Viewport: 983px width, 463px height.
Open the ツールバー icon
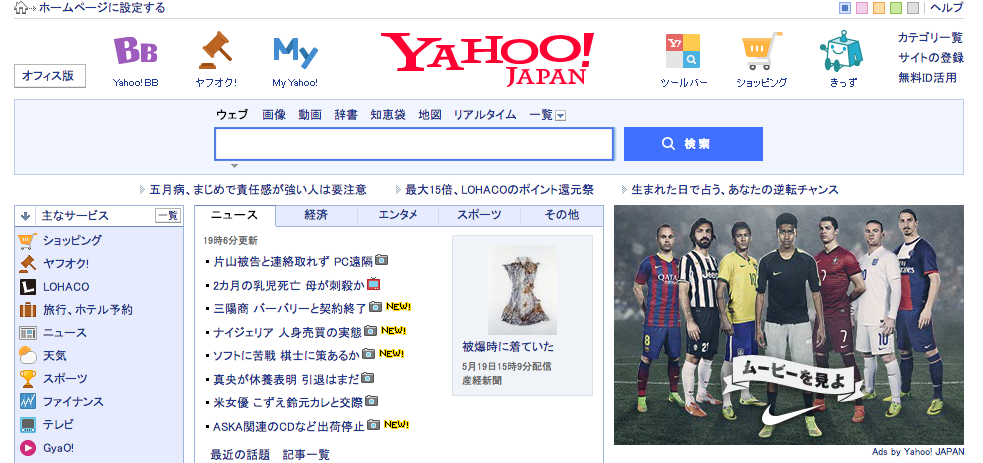[683, 51]
